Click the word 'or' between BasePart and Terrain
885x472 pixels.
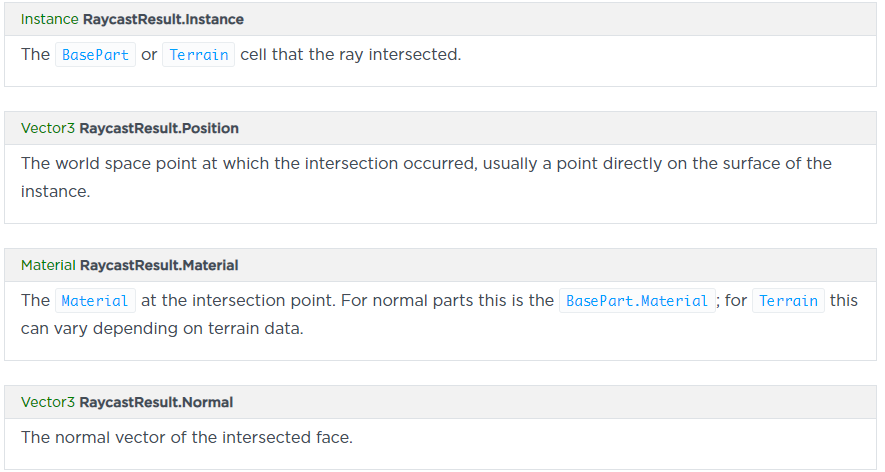(149, 55)
